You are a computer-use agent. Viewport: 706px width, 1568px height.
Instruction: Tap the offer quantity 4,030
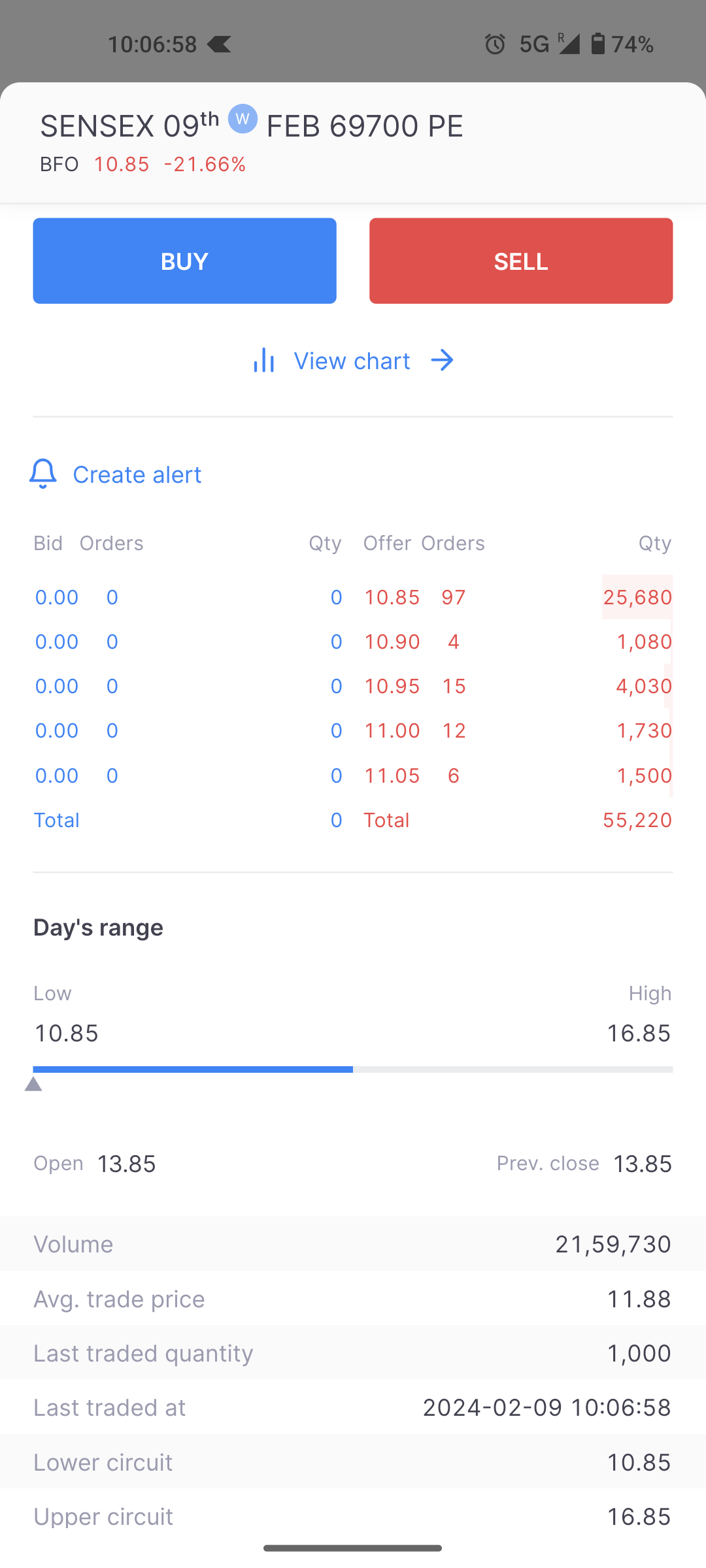[644, 686]
